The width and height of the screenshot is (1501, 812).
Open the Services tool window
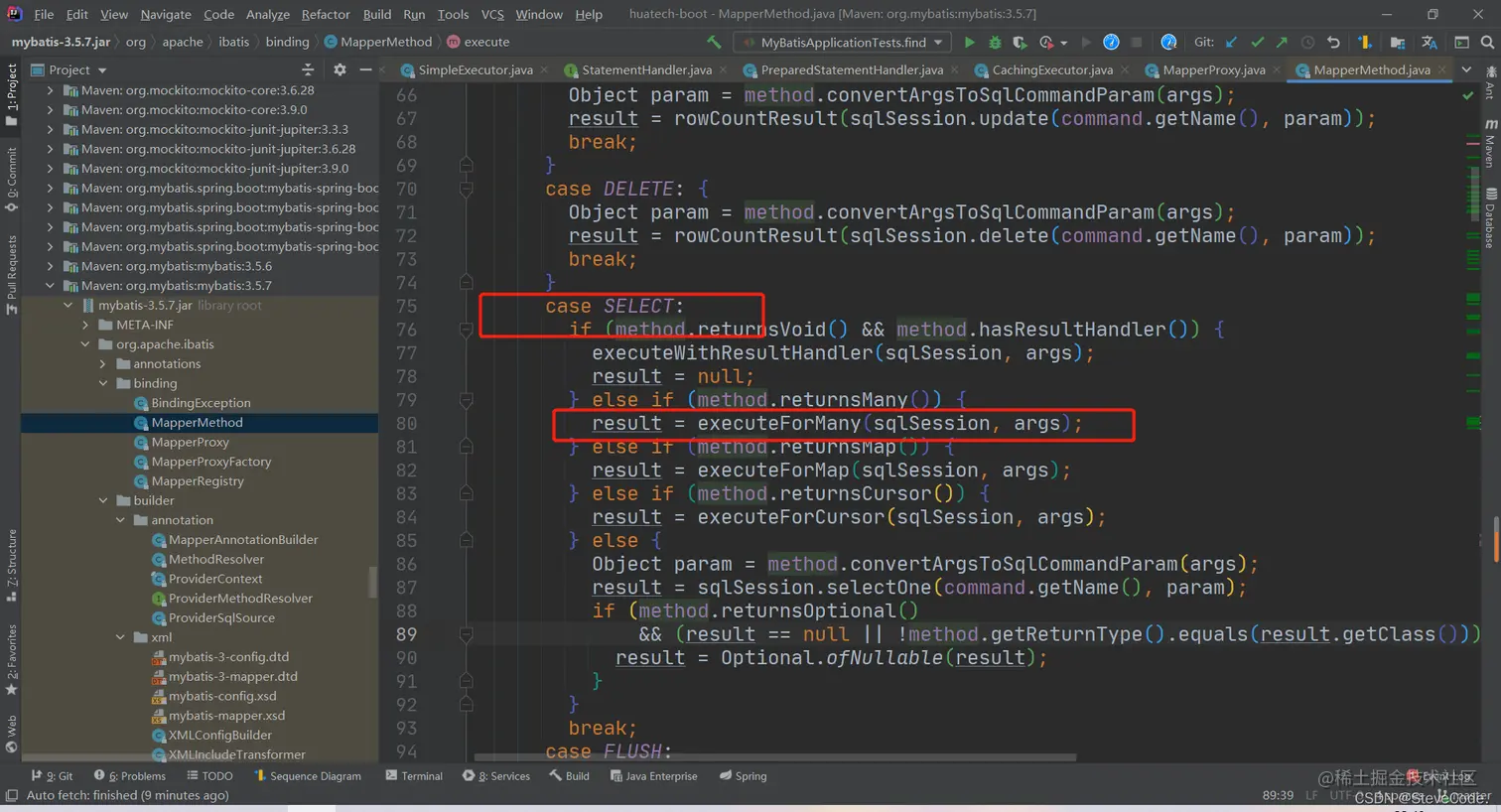[496, 776]
